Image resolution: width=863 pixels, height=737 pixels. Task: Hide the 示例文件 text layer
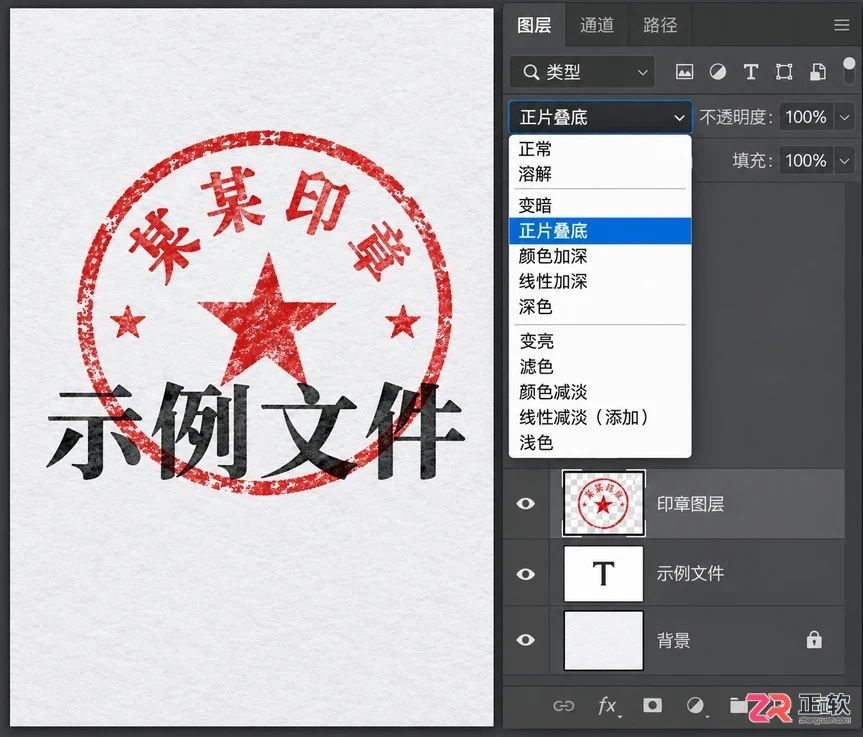(x=526, y=574)
